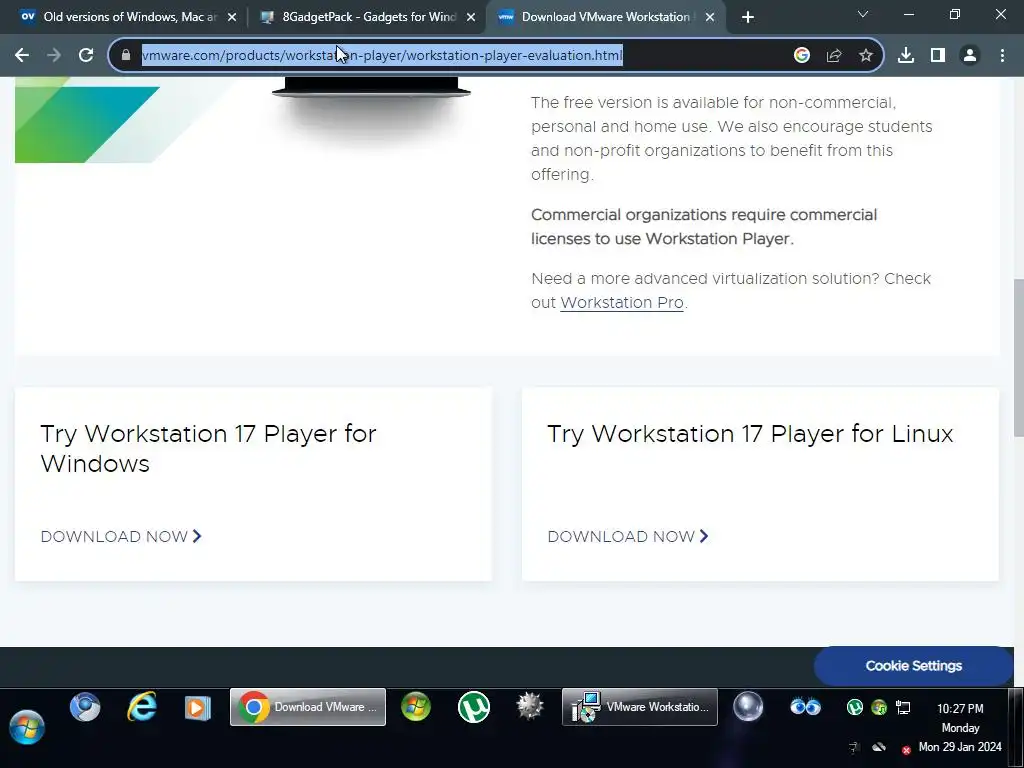Close the Old versions of Windows tab
1024x768 pixels.
point(232,18)
